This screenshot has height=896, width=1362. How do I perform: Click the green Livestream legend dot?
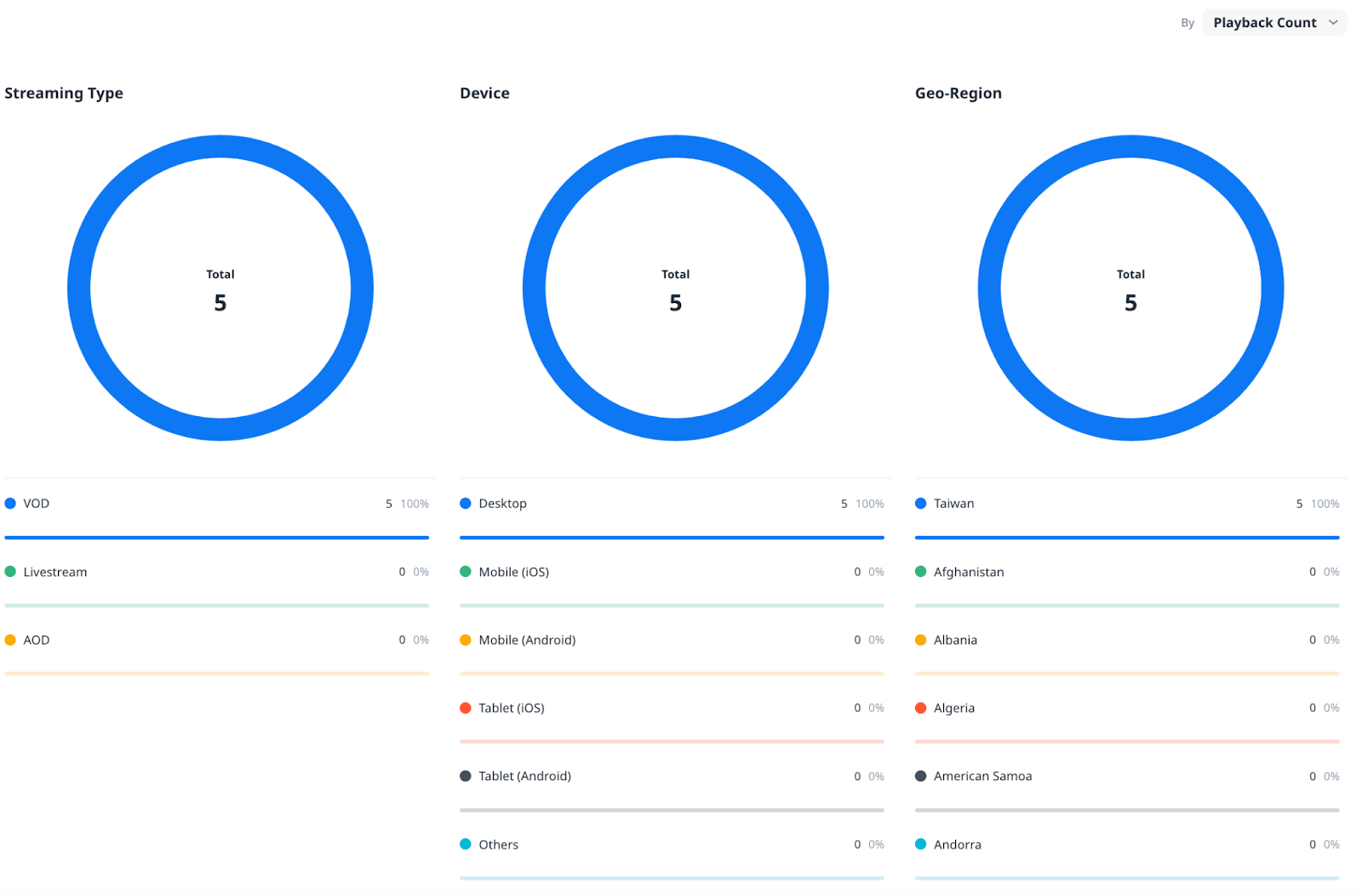click(10, 572)
